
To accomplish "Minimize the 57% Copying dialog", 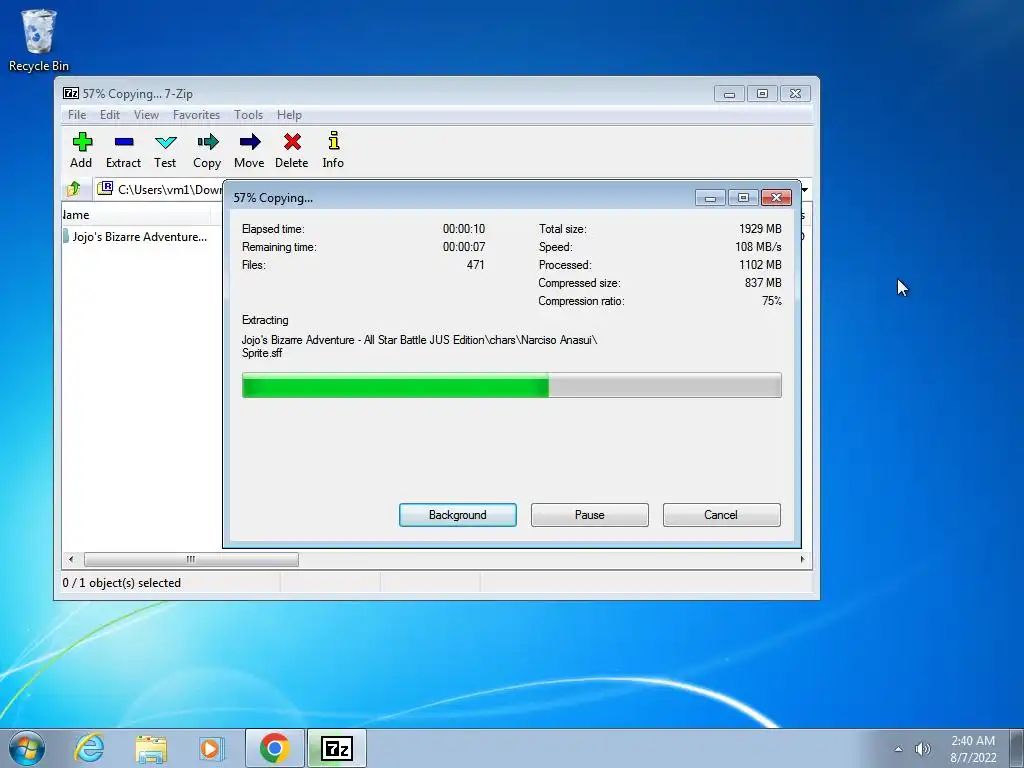I will [x=711, y=197].
